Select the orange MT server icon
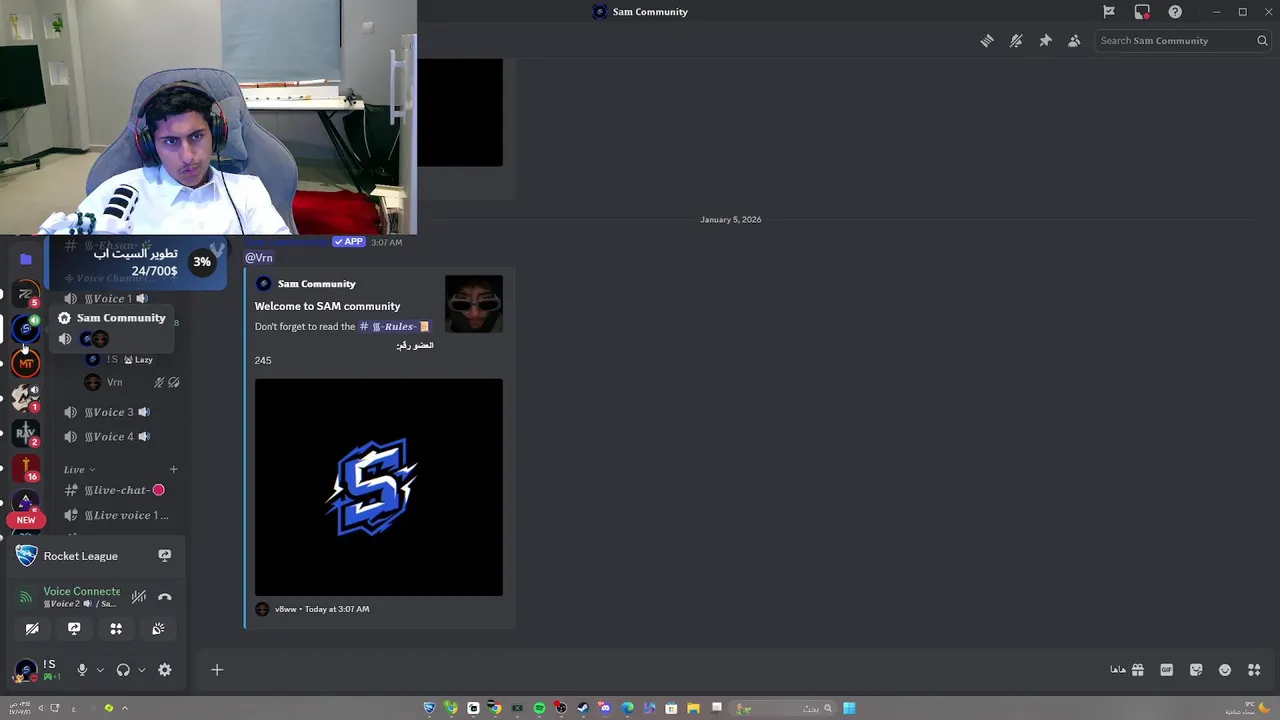Viewport: 1280px width, 720px height. pos(26,363)
